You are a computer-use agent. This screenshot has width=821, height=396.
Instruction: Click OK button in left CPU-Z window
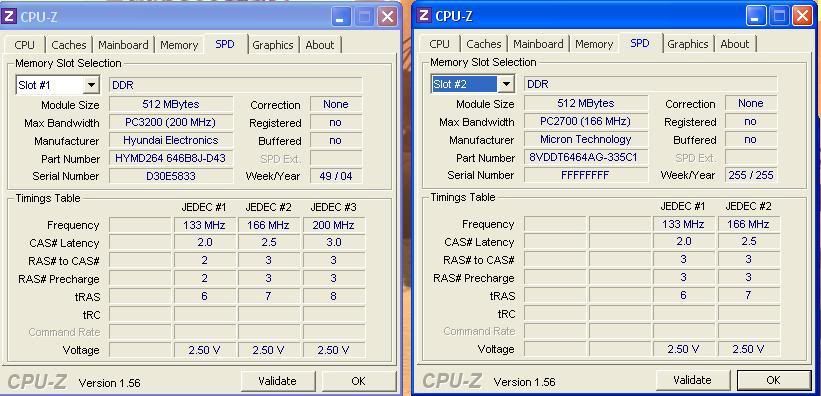point(359,381)
